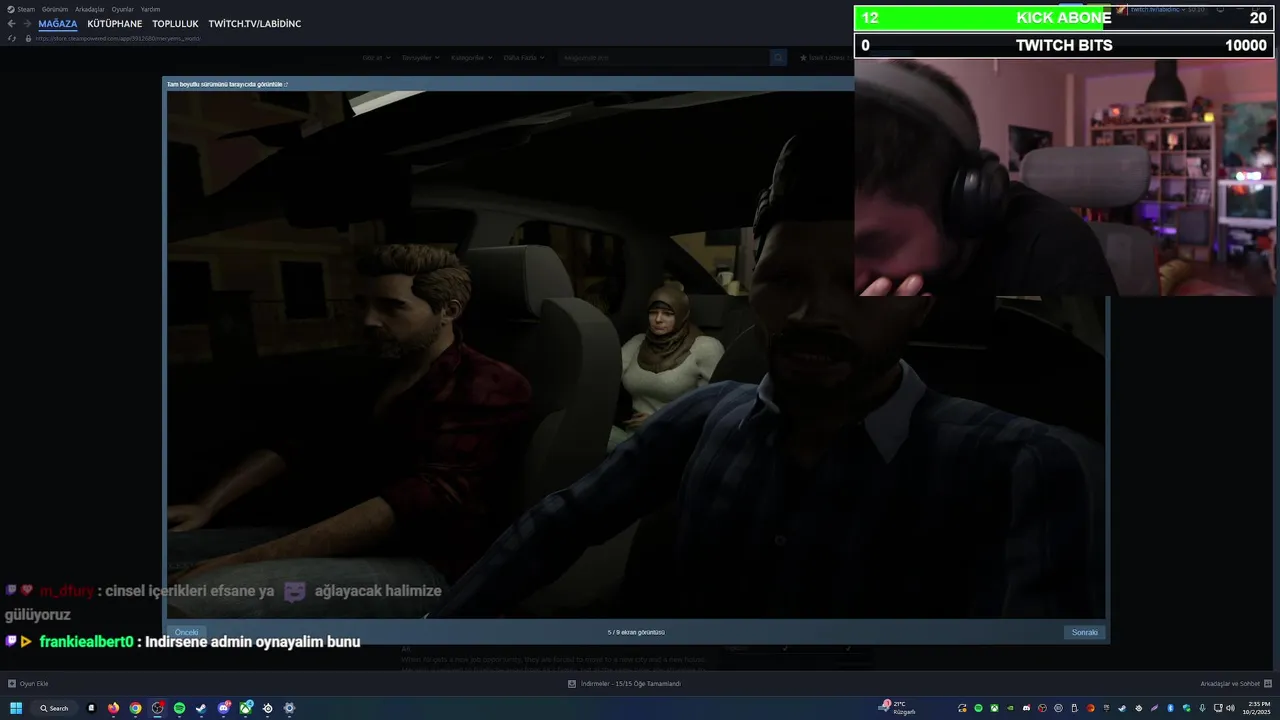Open Google Chrome from the taskbar
Viewport: 1280px width, 720px height.
click(135, 708)
